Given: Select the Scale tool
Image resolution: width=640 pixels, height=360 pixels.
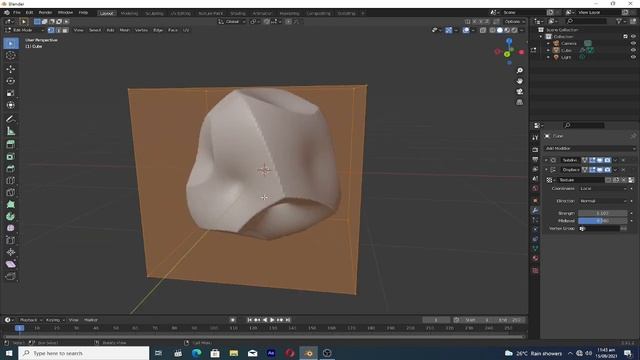Looking at the screenshot, I should (x=11, y=93).
